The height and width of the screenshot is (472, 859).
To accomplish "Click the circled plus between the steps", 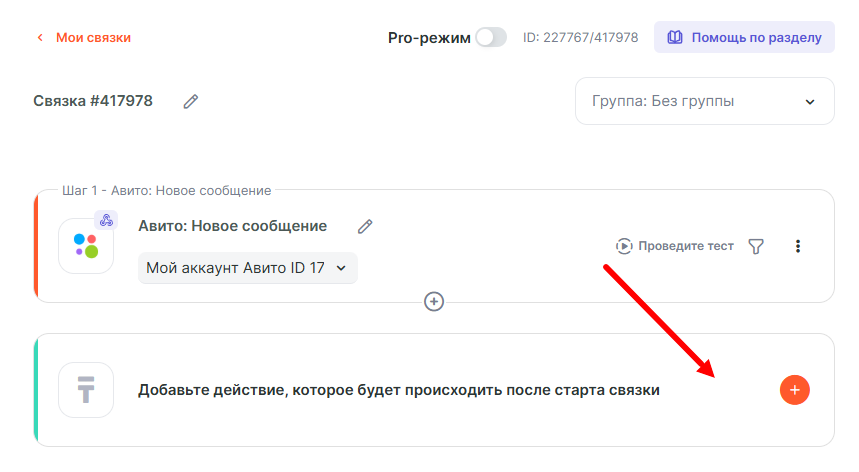I will pos(434,301).
